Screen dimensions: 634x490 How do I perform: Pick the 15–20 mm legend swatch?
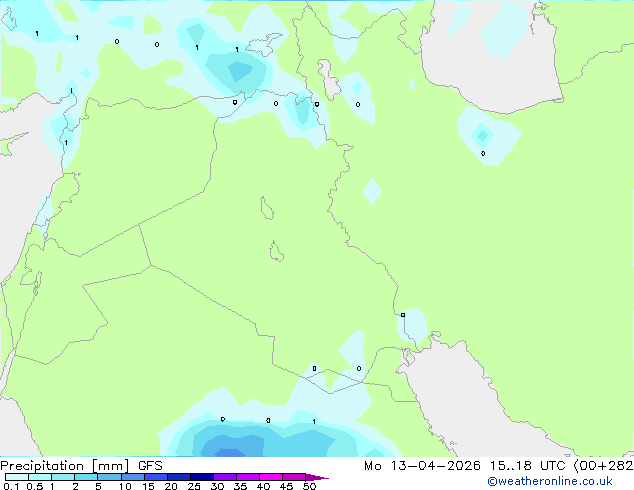pyautogui.click(x=156, y=477)
